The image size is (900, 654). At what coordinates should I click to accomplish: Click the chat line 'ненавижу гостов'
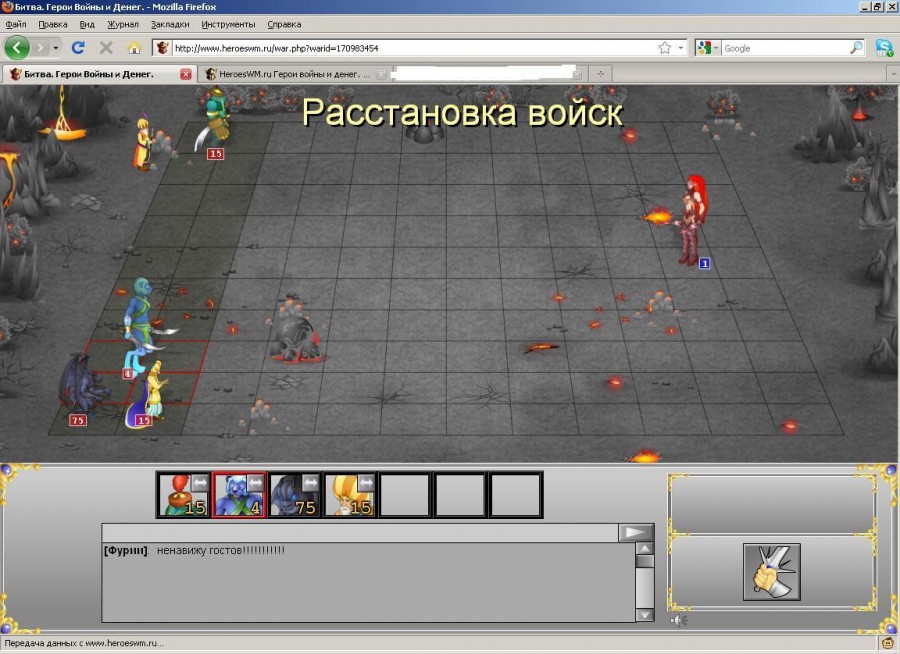(220, 550)
